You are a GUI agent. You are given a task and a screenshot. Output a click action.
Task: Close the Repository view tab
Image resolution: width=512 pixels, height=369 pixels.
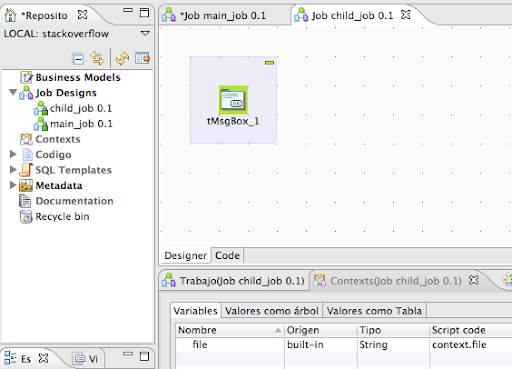coord(82,15)
